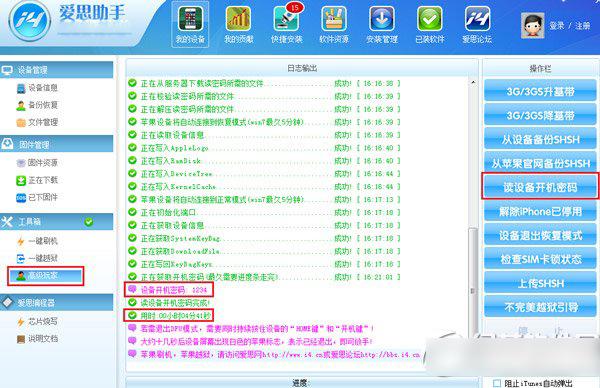
Task: Click 登录 login link
Action: click(x=557, y=26)
